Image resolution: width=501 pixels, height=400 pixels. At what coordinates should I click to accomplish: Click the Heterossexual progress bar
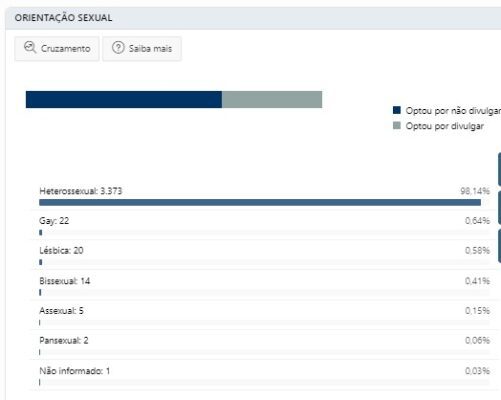pyautogui.click(x=260, y=202)
